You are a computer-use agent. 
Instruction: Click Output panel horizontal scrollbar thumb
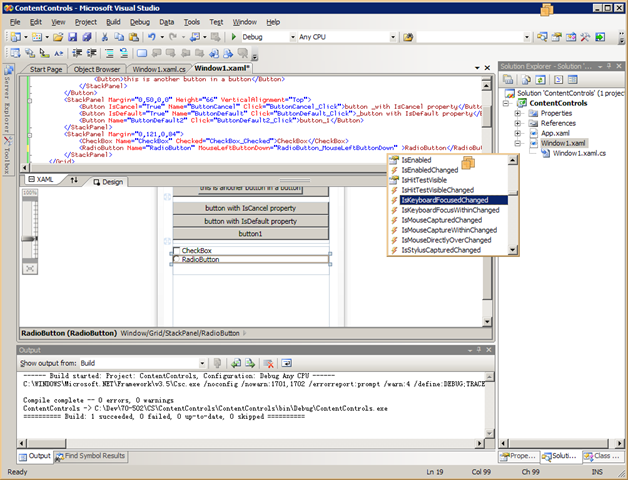click(47, 443)
